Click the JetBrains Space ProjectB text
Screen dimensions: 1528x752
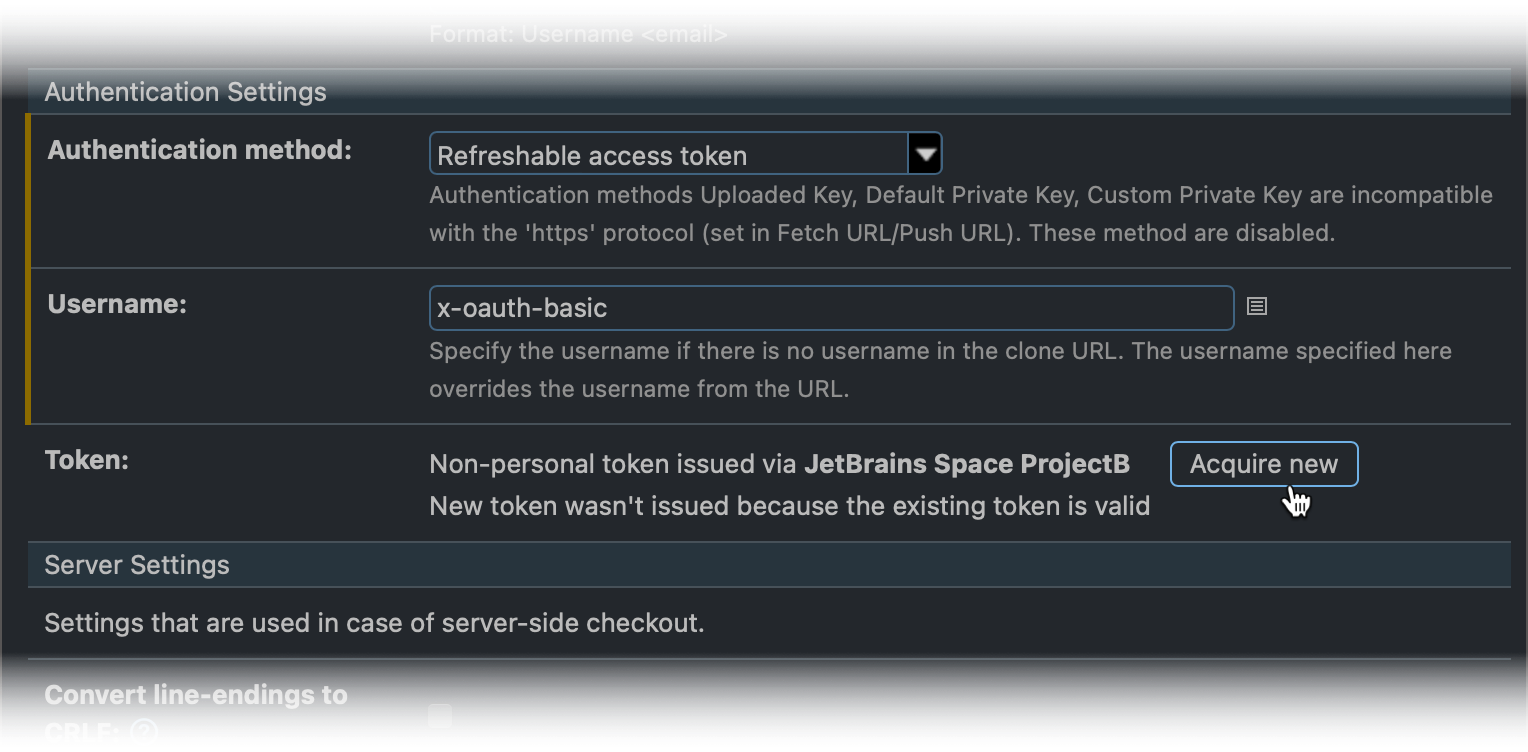[967, 464]
